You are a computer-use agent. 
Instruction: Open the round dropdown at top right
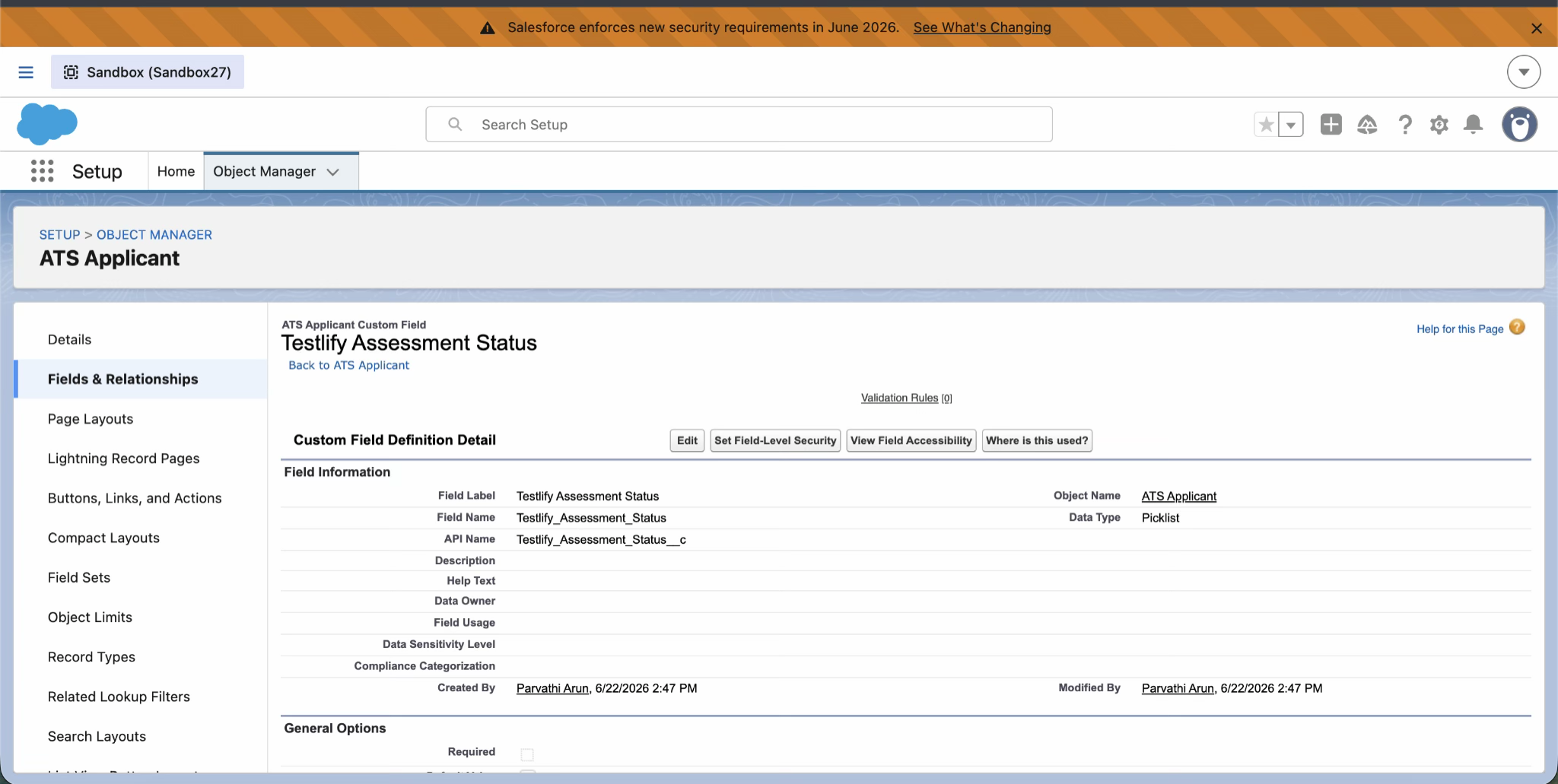tap(1524, 72)
